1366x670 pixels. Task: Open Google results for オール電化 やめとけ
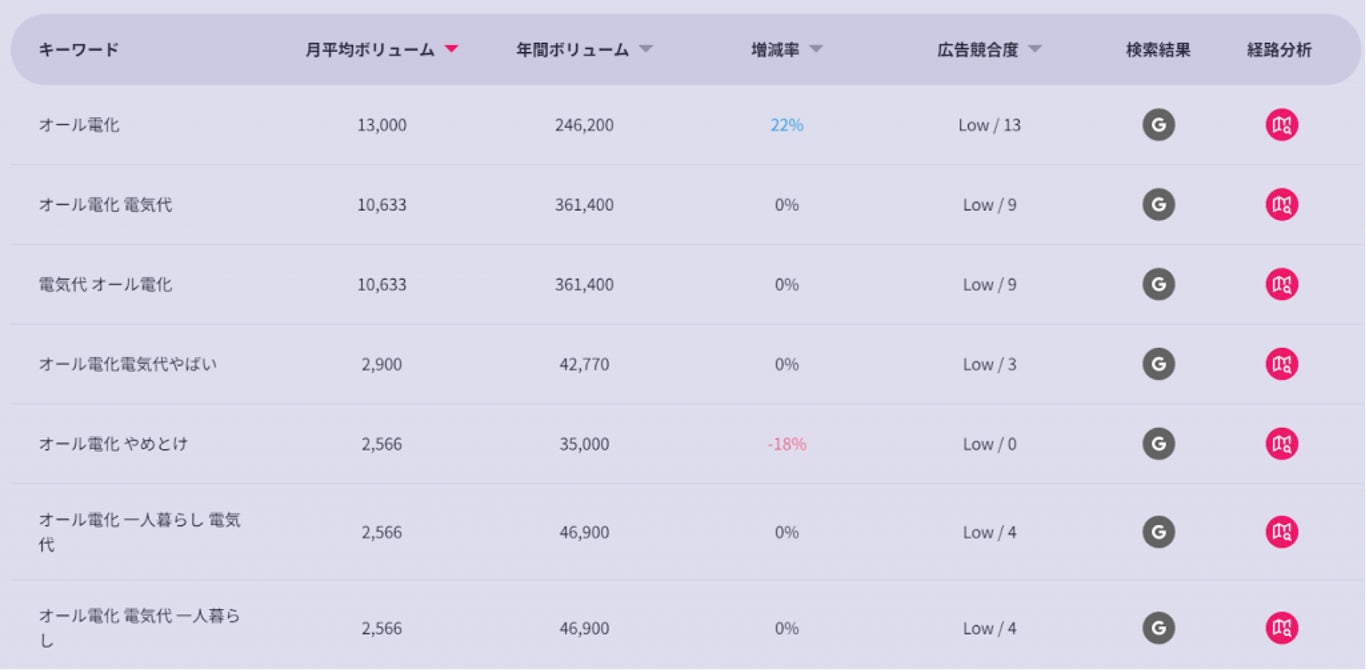[x=1158, y=444]
